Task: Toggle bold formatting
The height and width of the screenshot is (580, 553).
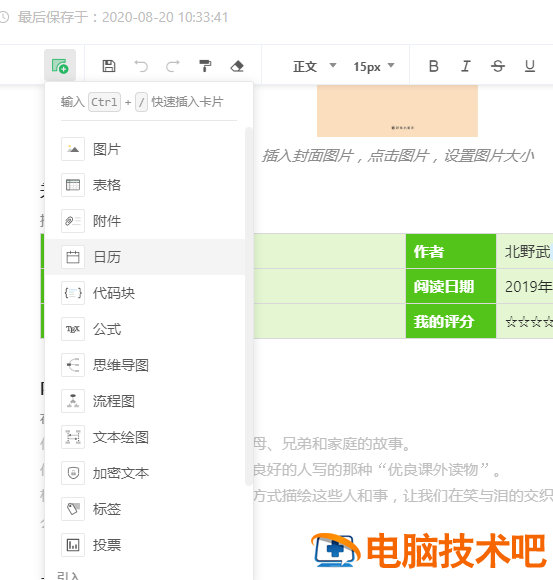Action: tap(434, 66)
